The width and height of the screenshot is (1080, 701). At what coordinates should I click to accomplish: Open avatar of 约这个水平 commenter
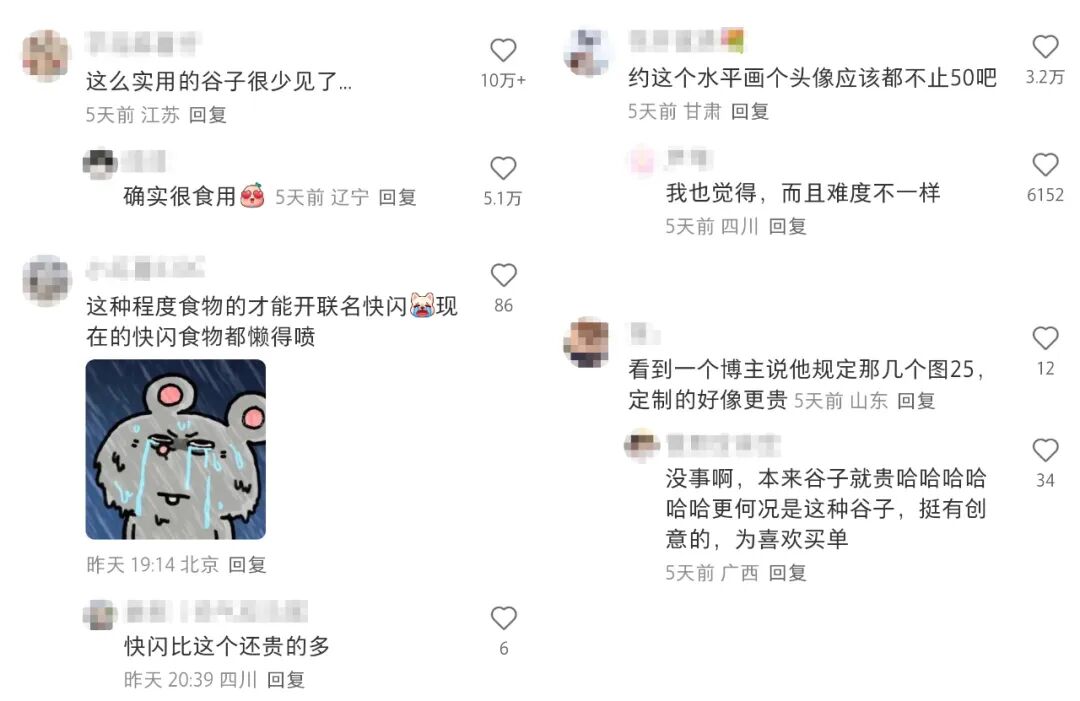click(586, 52)
